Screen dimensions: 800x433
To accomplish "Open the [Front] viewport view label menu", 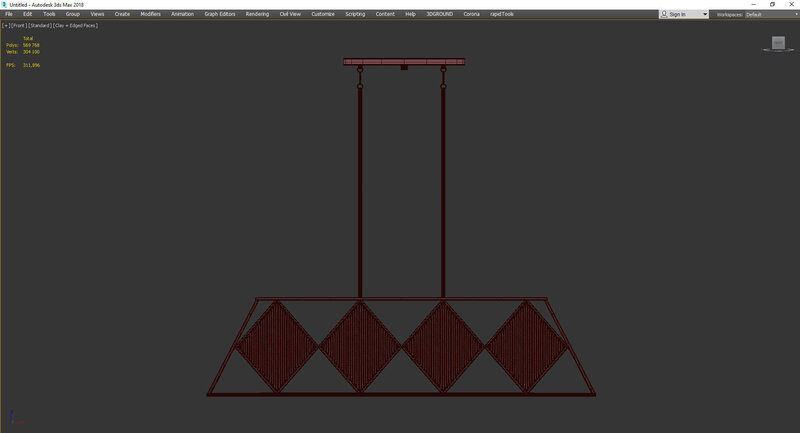I will click(x=17, y=25).
